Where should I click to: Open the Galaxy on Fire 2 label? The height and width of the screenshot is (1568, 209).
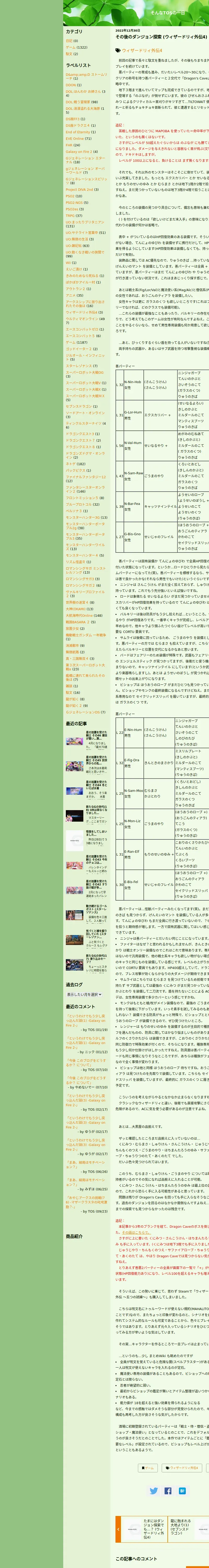79,152
